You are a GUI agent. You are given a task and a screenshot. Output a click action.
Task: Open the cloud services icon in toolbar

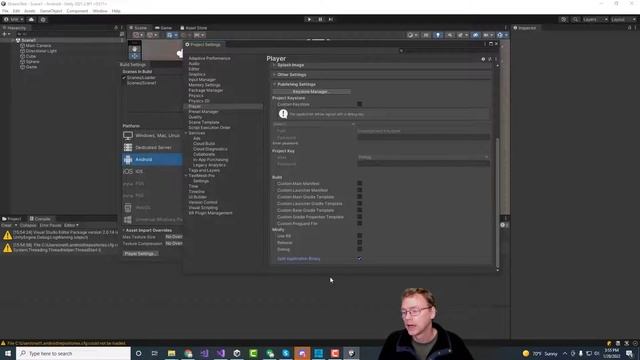31,19
